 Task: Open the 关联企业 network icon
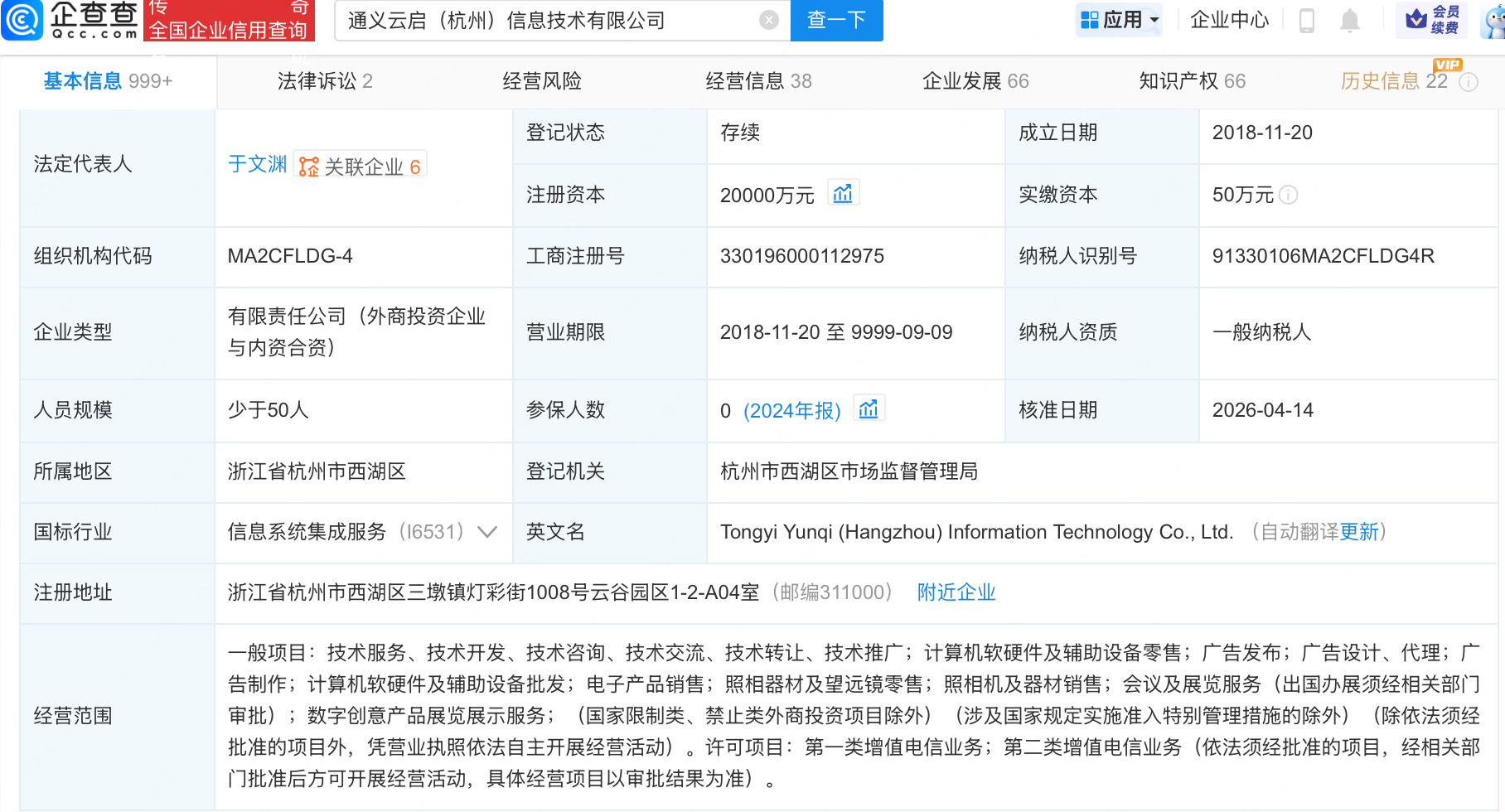(x=309, y=165)
